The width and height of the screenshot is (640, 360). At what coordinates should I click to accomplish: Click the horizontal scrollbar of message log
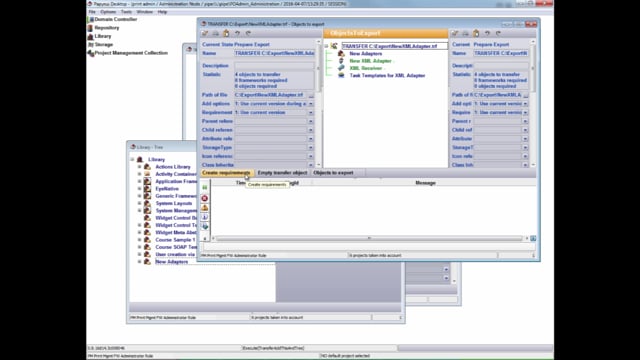coord(369,238)
